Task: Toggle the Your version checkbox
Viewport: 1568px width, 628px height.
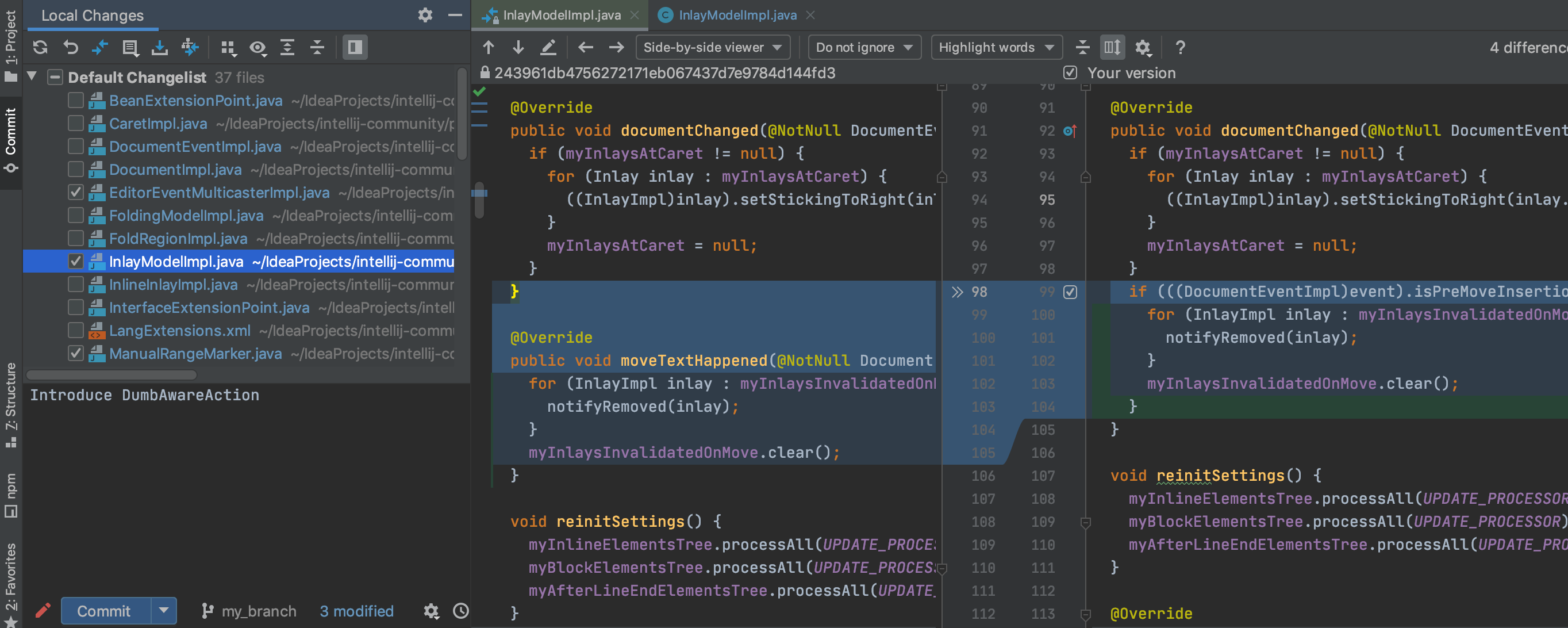Action: click(x=1070, y=73)
